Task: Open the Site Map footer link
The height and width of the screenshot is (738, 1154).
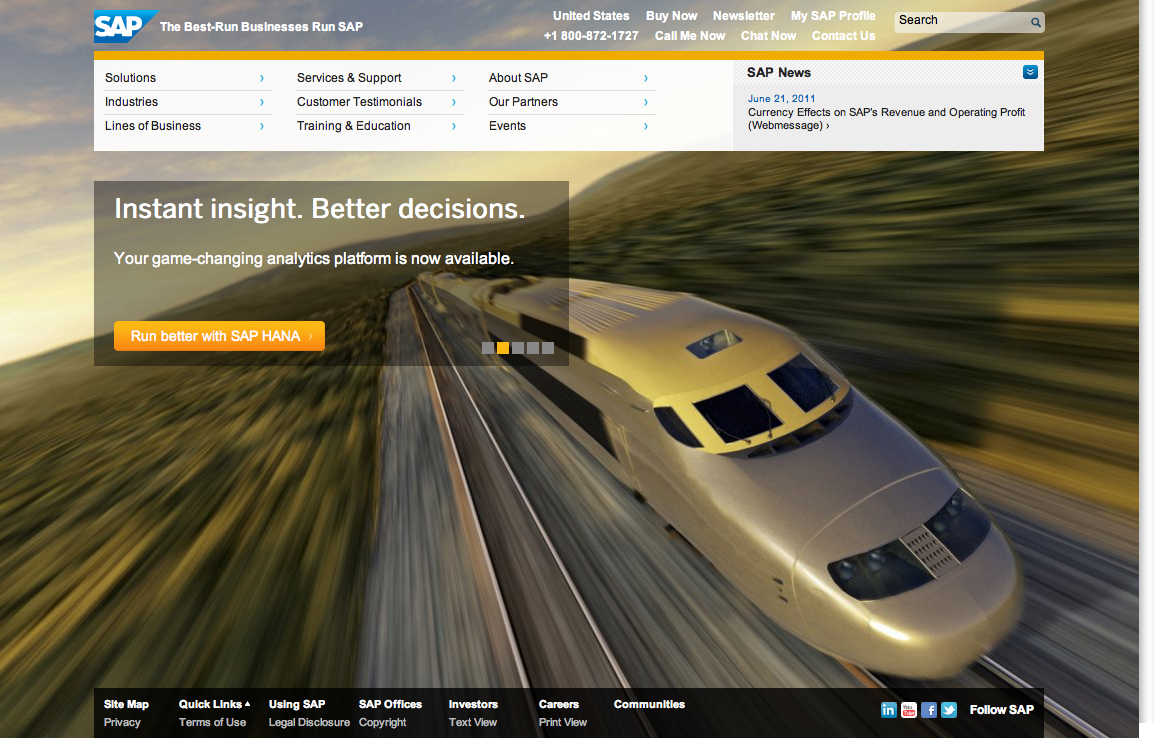Action: coord(126,704)
